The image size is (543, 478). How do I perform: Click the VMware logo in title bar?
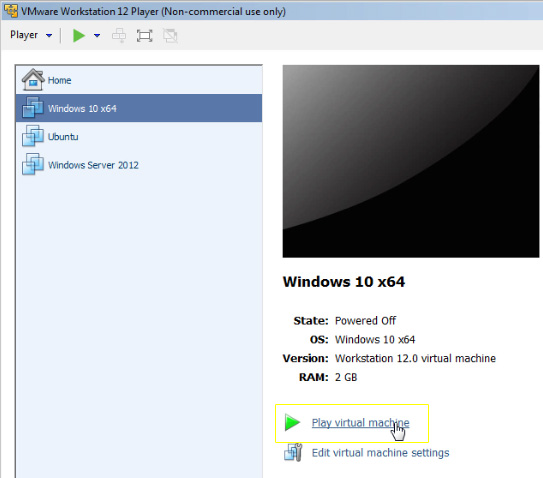[x=11, y=11]
